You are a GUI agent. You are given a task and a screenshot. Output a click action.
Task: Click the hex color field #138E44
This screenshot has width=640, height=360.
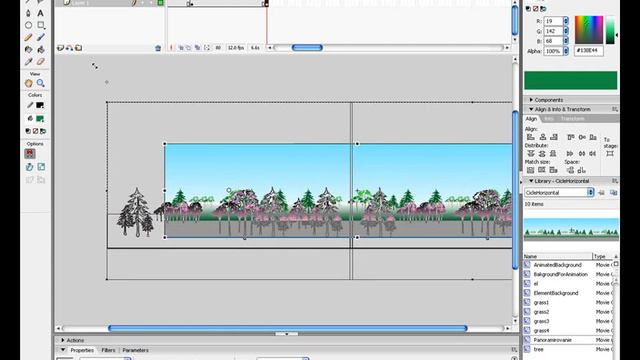(589, 51)
